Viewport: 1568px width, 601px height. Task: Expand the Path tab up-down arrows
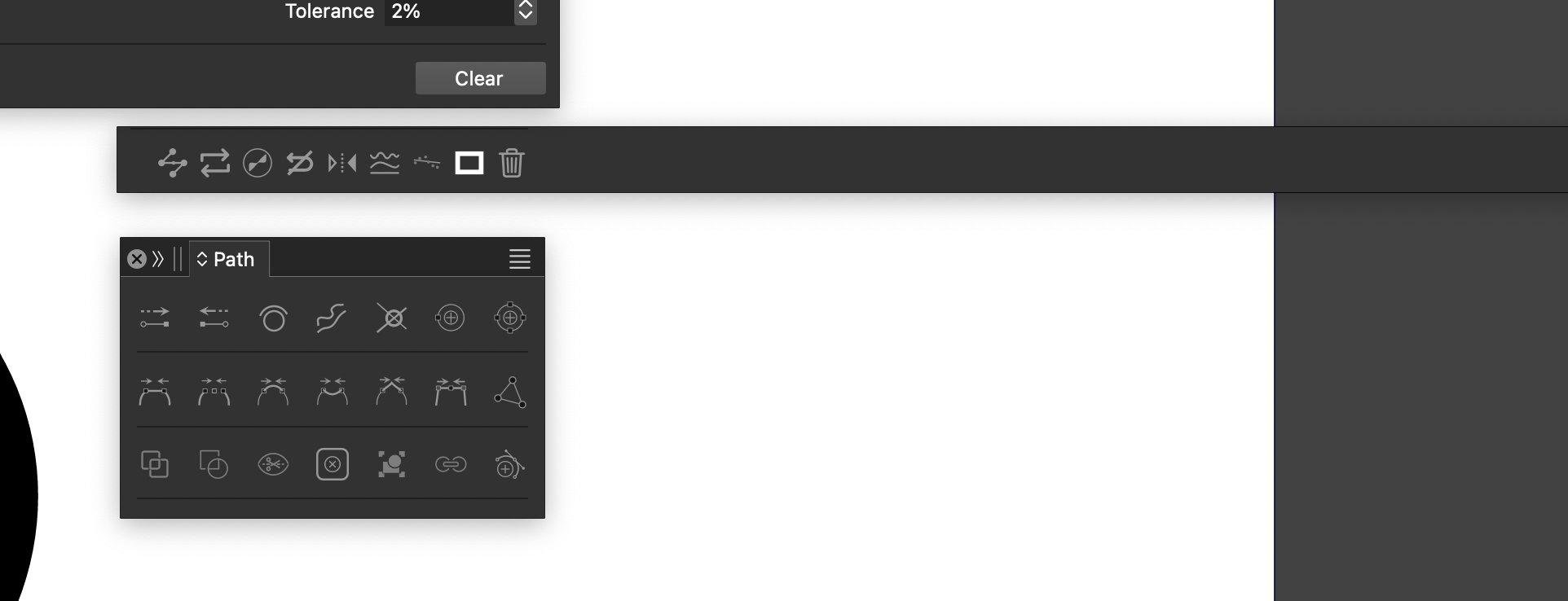(202, 259)
